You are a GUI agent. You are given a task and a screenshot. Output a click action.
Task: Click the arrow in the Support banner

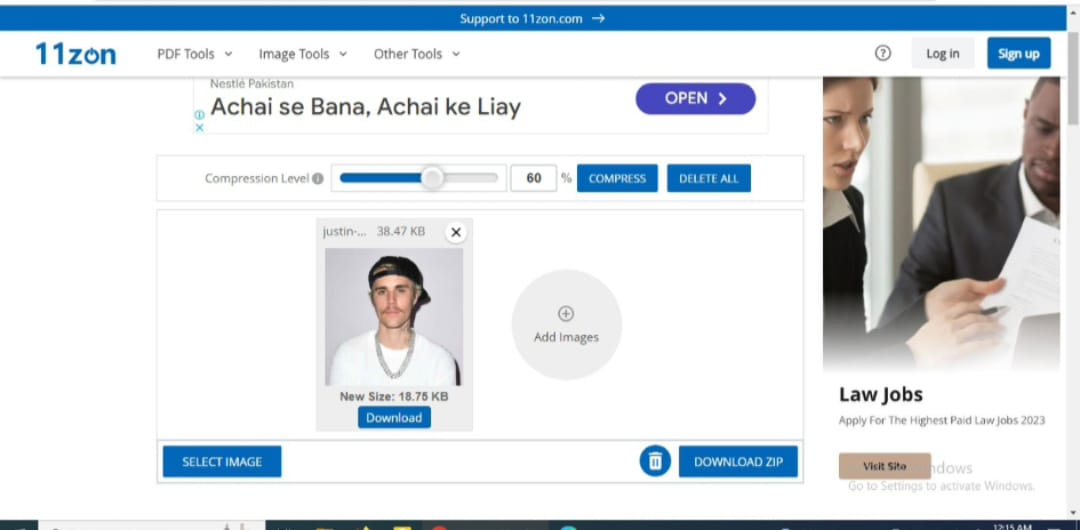click(x=599, y=19)
